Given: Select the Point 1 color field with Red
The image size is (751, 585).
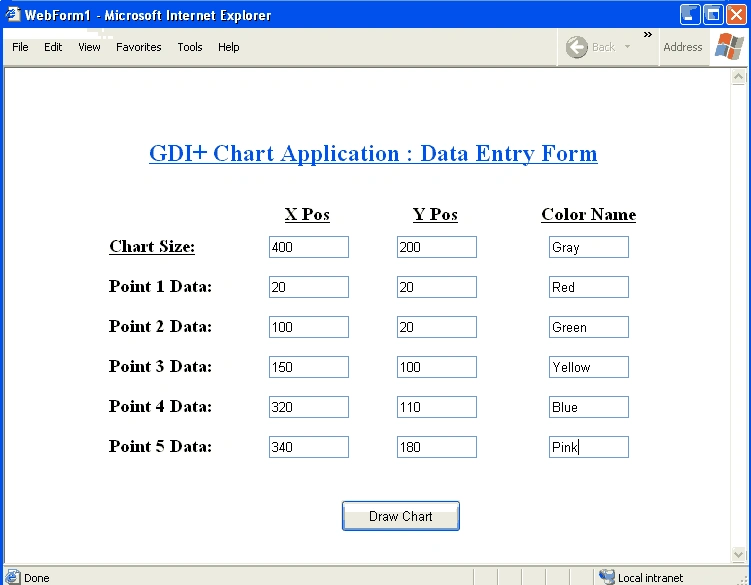Looking at the screenshot, I should pos(589,287).
